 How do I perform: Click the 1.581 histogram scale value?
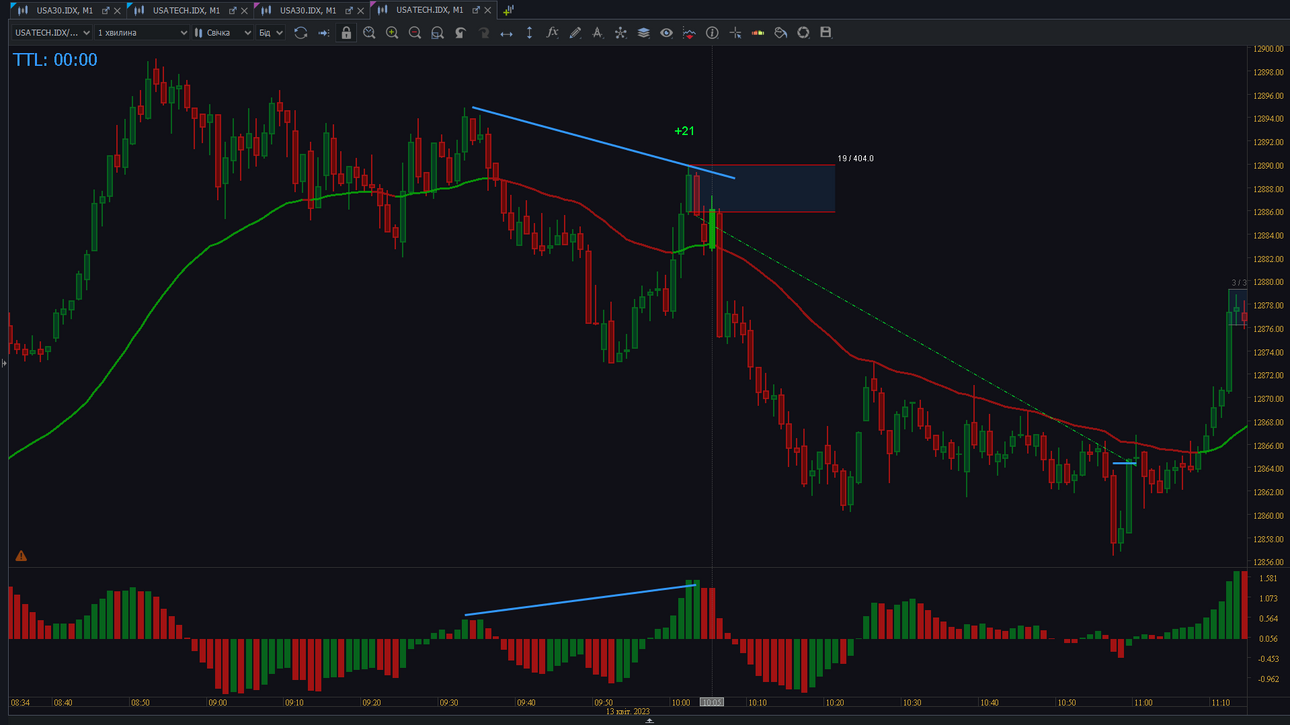click(x=1269, y=579)
